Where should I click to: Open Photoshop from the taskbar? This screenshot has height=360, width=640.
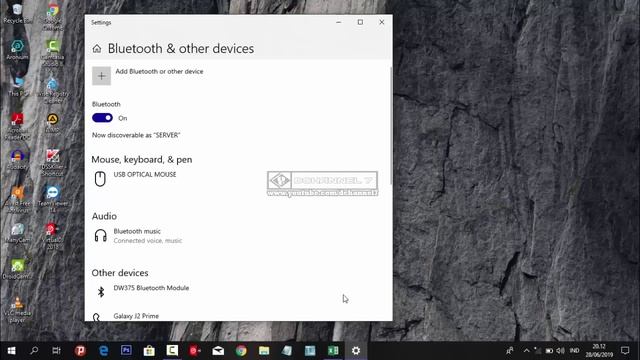[126, 351]
